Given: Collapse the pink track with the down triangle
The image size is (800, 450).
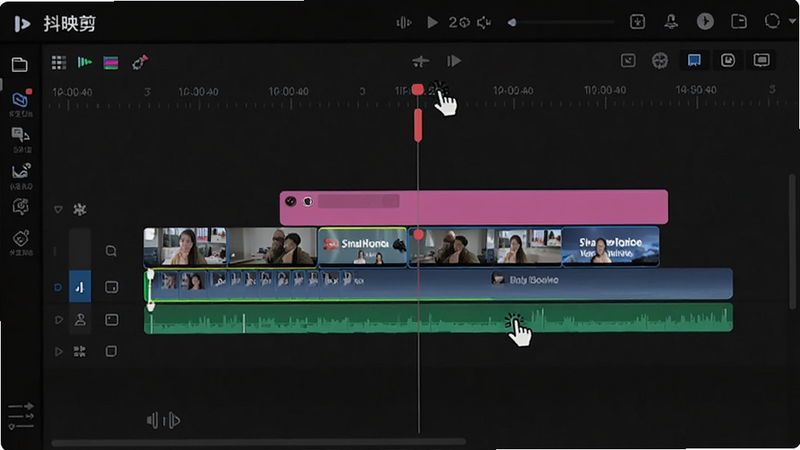Looking at the screenshot, I should (x=58, y=210).
